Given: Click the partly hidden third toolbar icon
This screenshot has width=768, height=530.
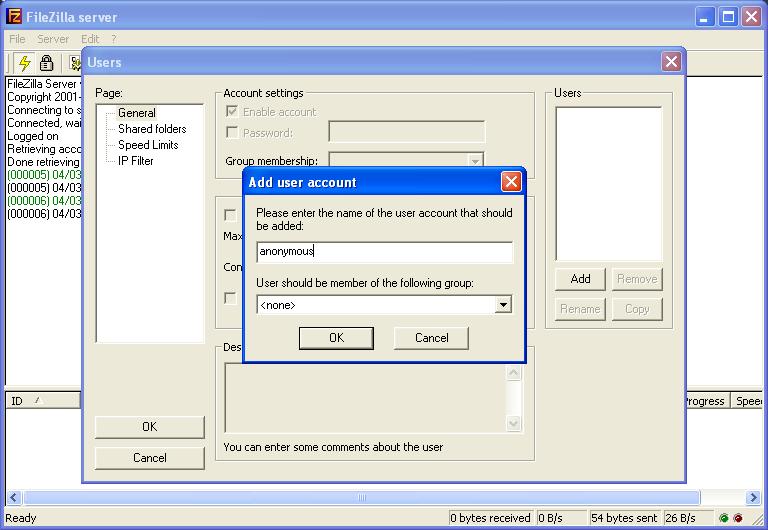Looking at the screenshot, I should [75, 63].
